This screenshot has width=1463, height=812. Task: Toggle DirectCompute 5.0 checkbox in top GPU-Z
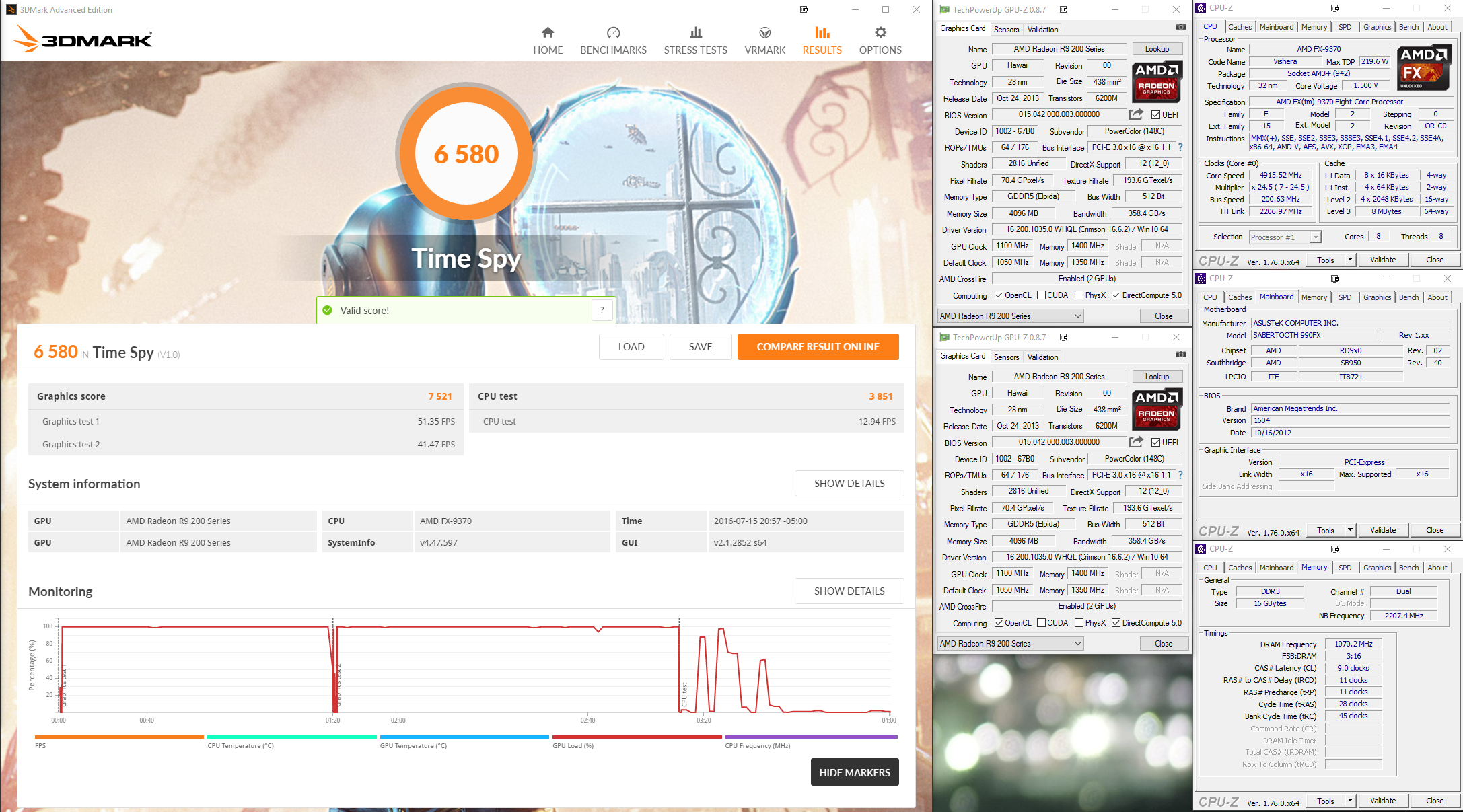tap(1116, 295)
